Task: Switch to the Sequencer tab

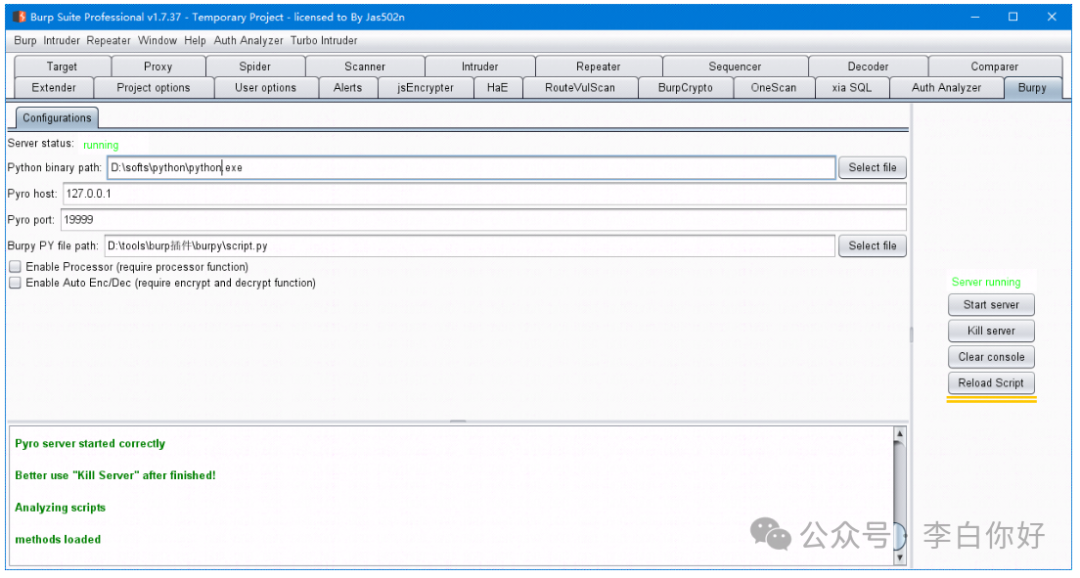Action: coord(735,67)
